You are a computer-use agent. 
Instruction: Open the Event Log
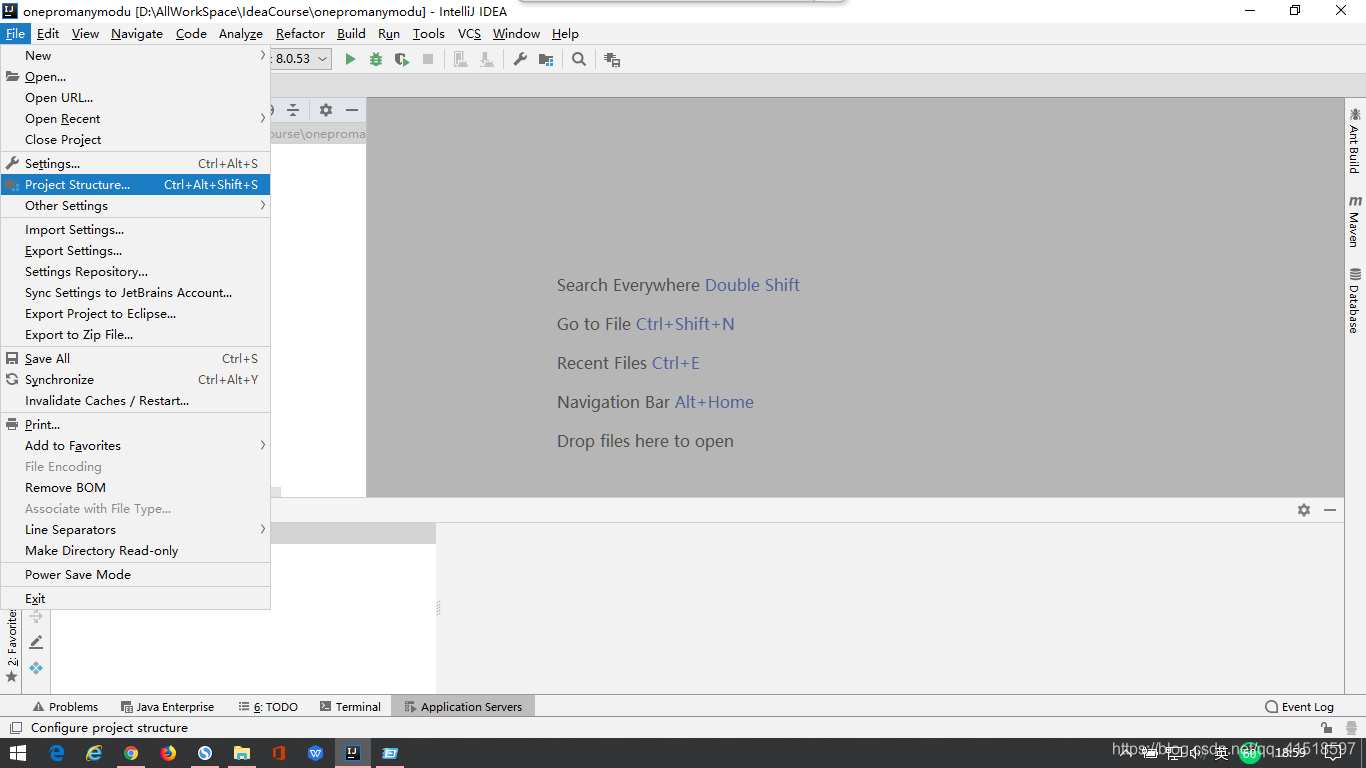tap(1299, 707)
